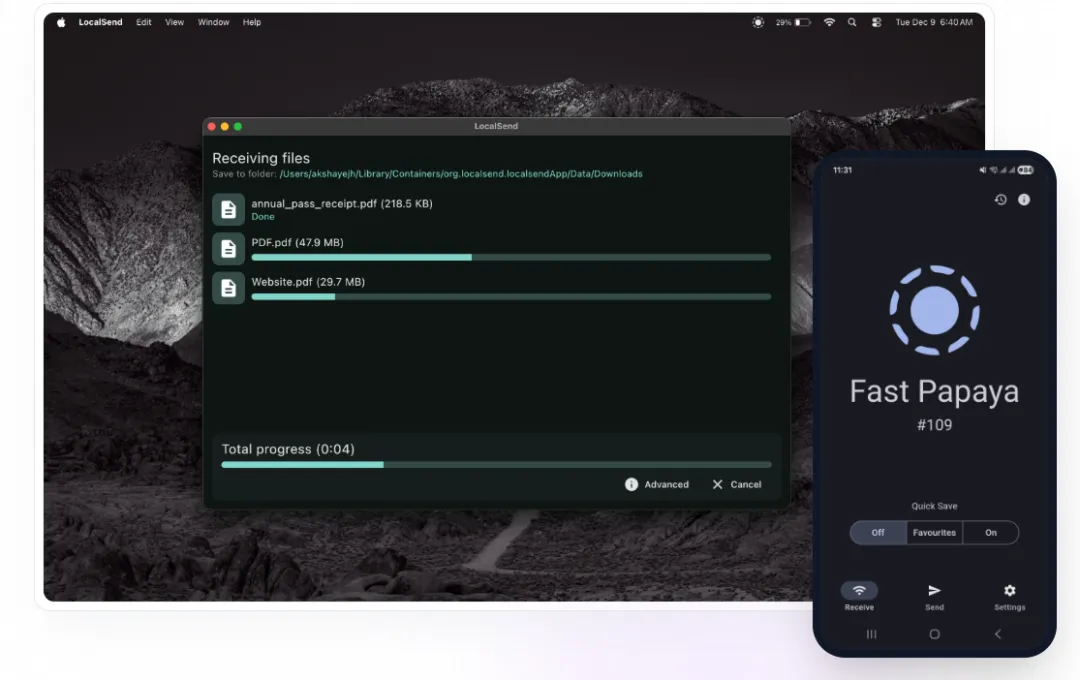Open the Apple menu
1080x680 pixels.
tap(61, 22)
